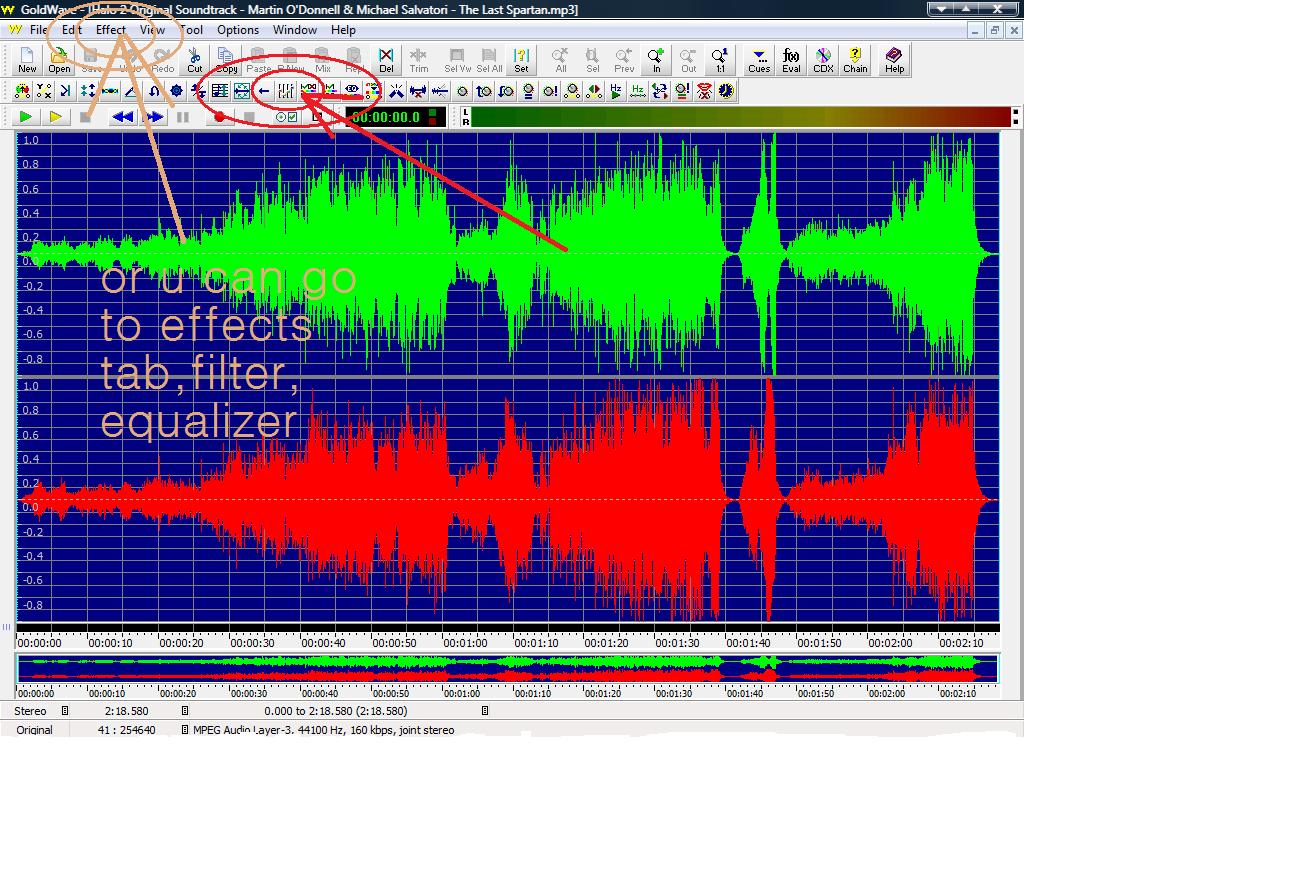Zoom In using the magnifier In button
1303x891 pixels.
[x=656, y=61]
